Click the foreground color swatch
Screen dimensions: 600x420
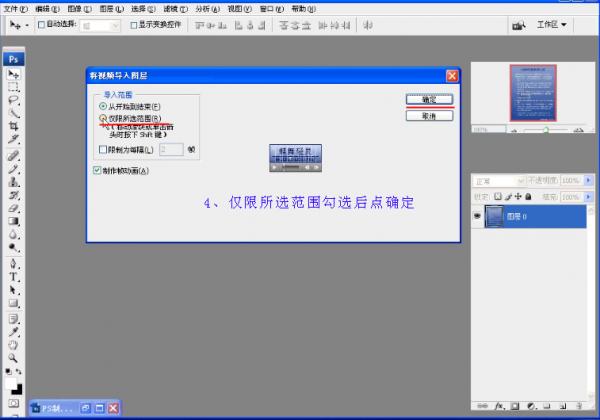coord(10,383)
